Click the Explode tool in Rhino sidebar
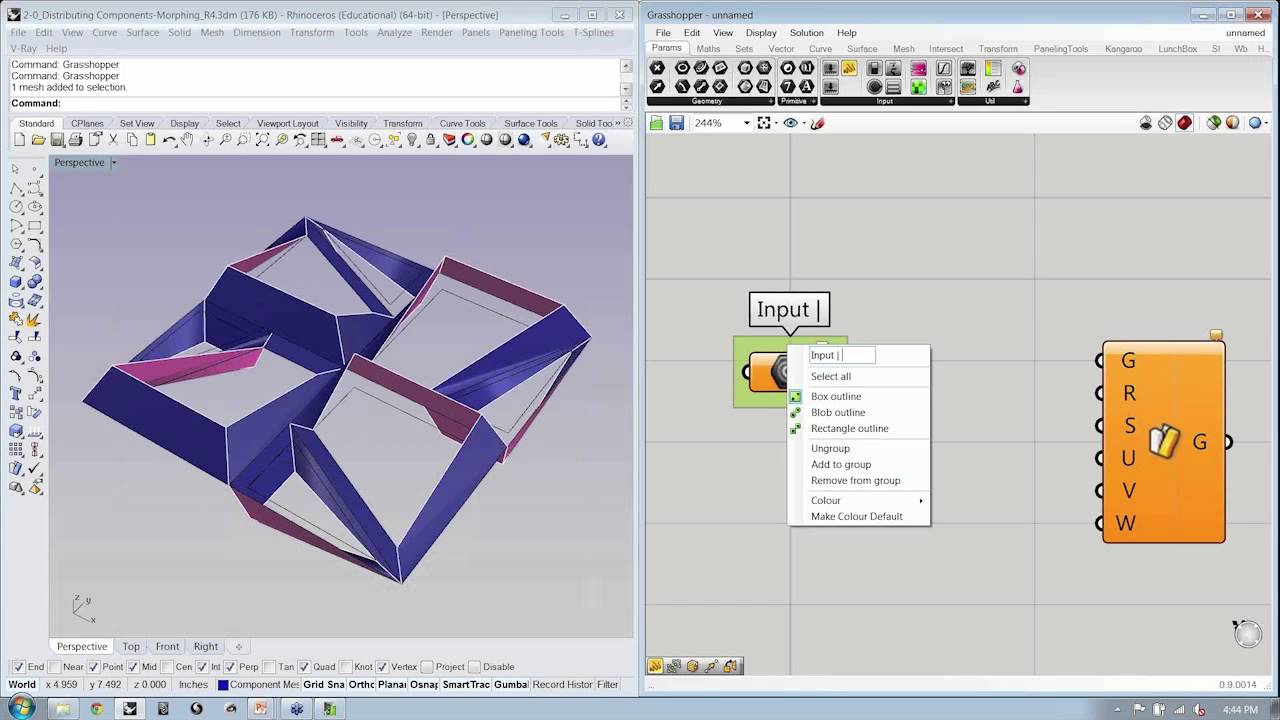This screenshot has width=1280, height=720. click(34, 319)
